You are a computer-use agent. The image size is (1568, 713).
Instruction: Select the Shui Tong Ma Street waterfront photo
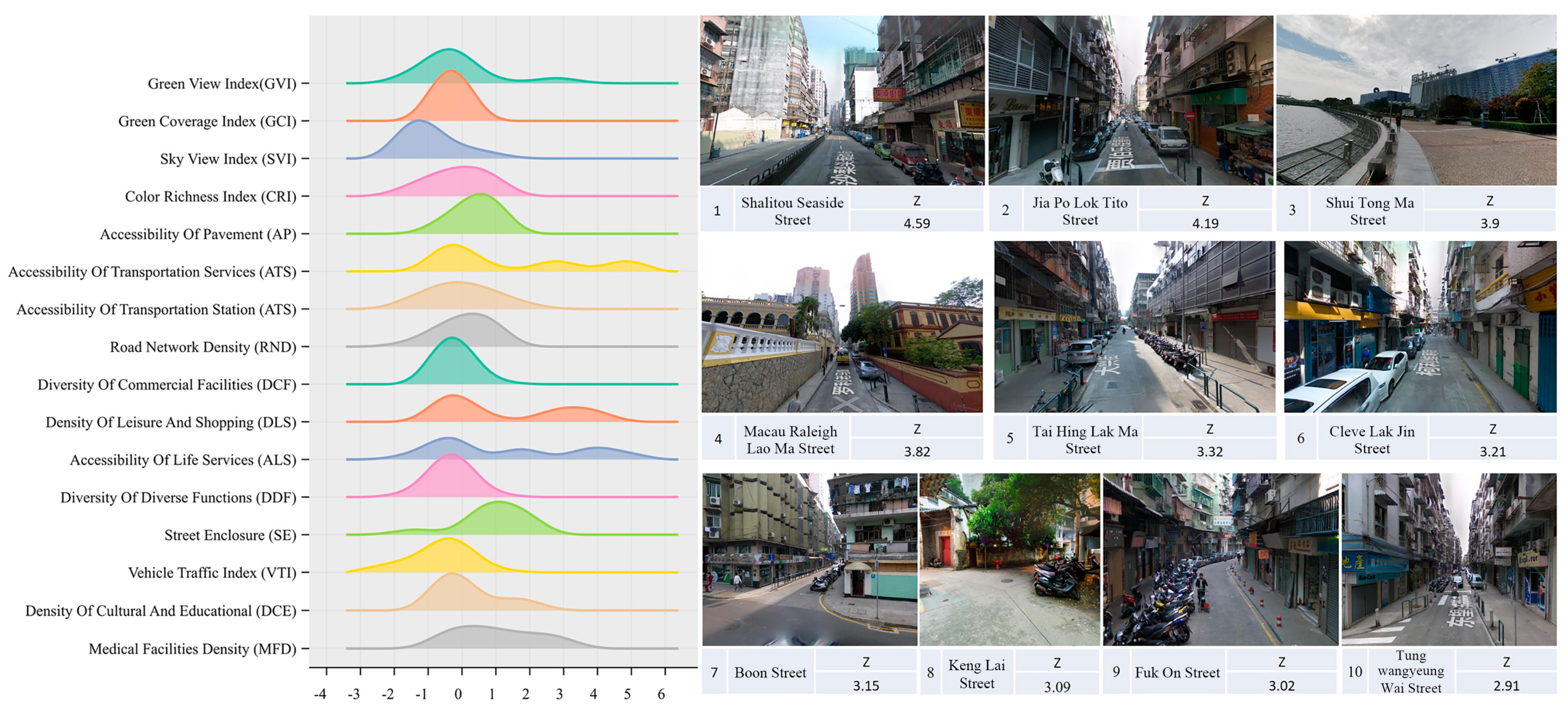click(x=1416, y=100)
